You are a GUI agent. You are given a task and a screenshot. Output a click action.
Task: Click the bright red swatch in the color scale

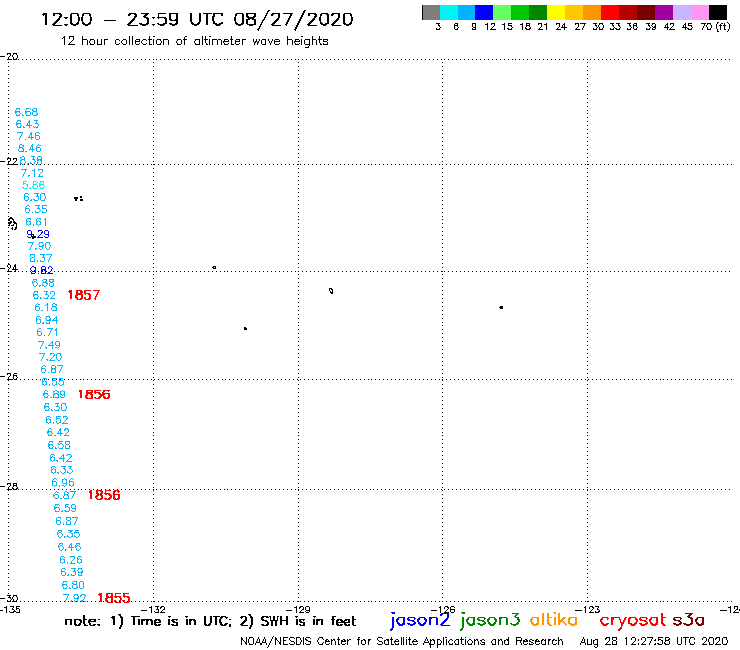point(610,12)
